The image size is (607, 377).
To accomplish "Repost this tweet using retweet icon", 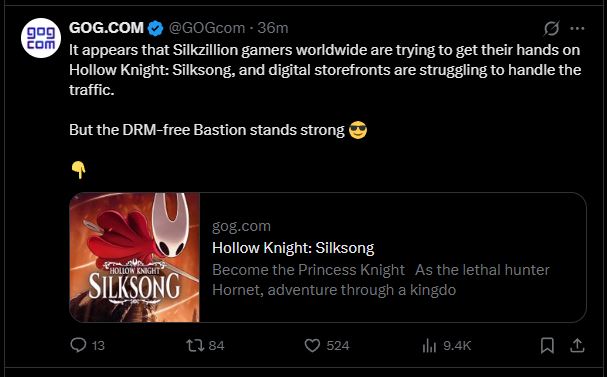I will click(x=195, y=345).
